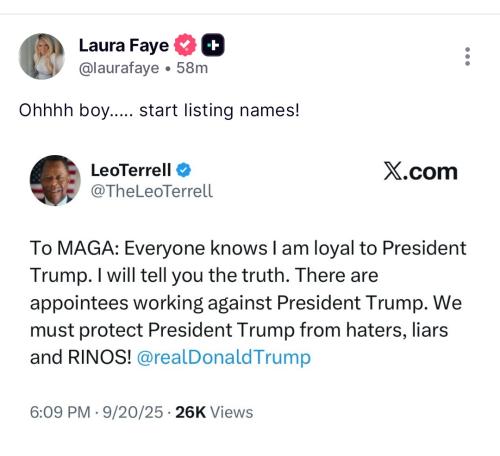Click the word 'RINOS!' in the quoted tweet
Image resolution: width=500 pixels, height=456 pixels.
tap(100, 357)
